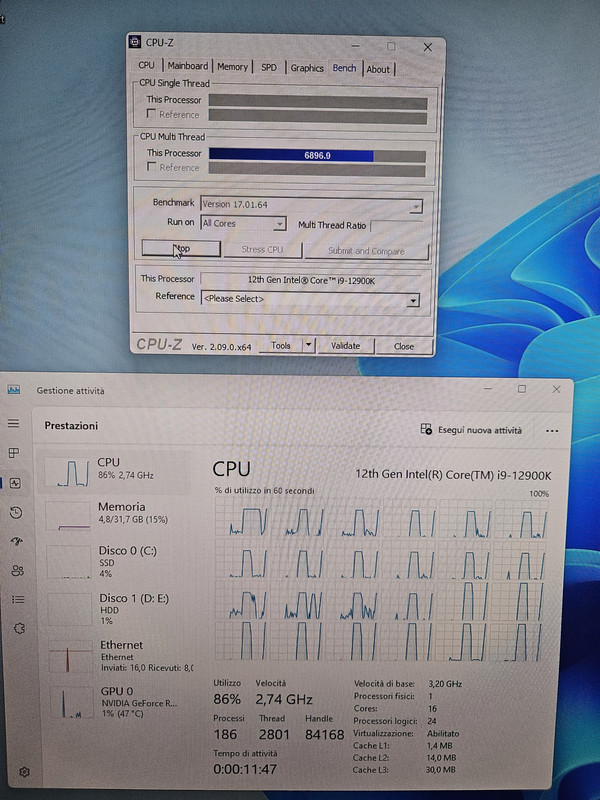Open Task Manager settings gear icon
Image resolution: width=600 pixels, height=800 pixels.
24,772
